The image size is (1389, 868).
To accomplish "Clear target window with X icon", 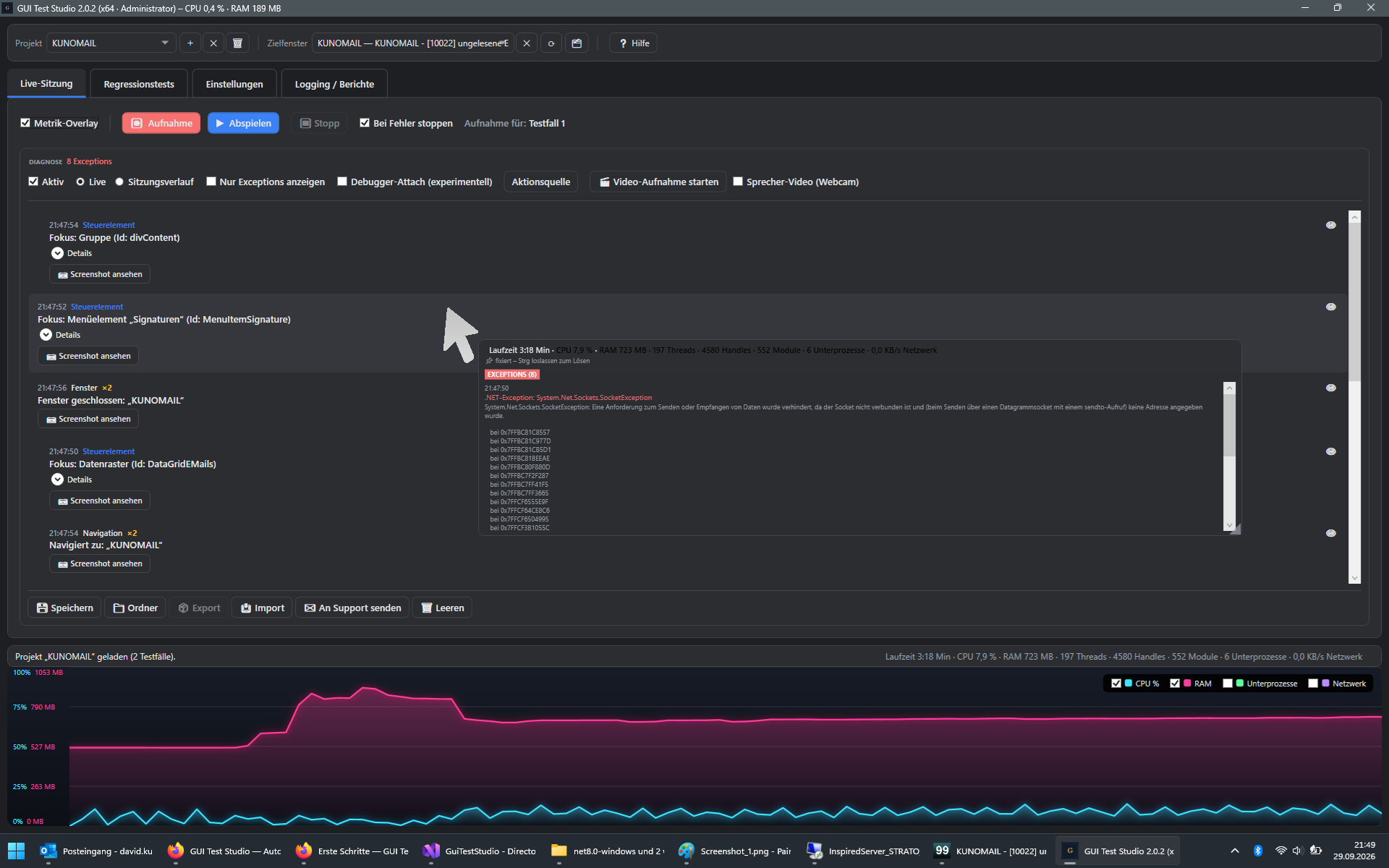I will click(527, 43).
